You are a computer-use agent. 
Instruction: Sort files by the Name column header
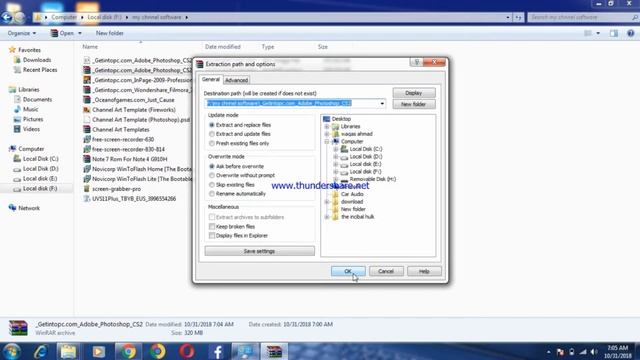tap(90, 47)
